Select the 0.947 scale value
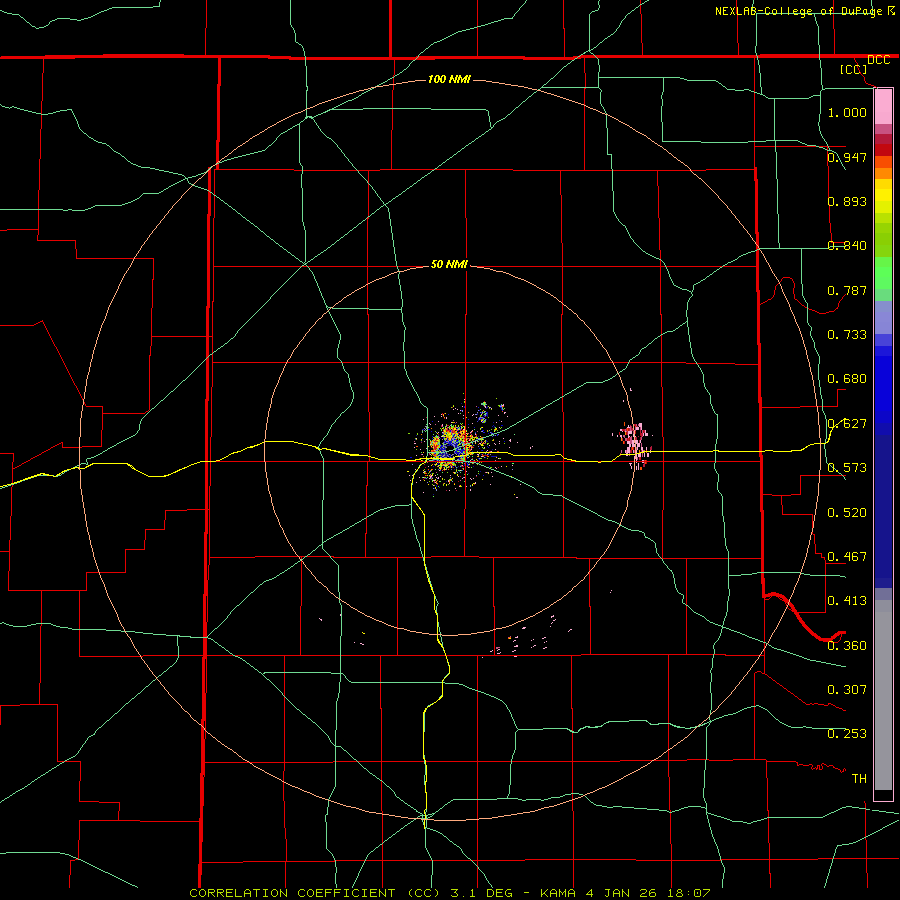Image resolution: width=900 pixels, height=900 pixels. click(x=847, y=157)
